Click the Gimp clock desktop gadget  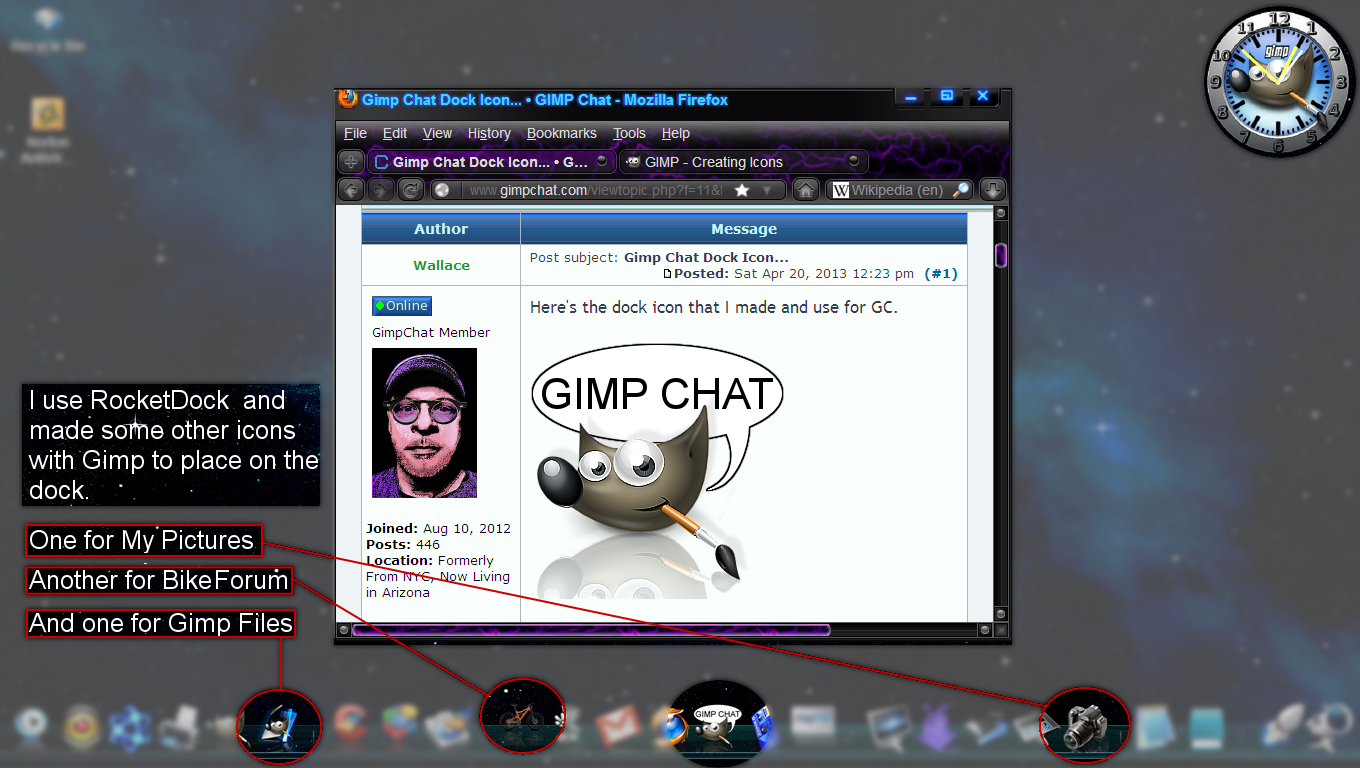[1278, 81]
